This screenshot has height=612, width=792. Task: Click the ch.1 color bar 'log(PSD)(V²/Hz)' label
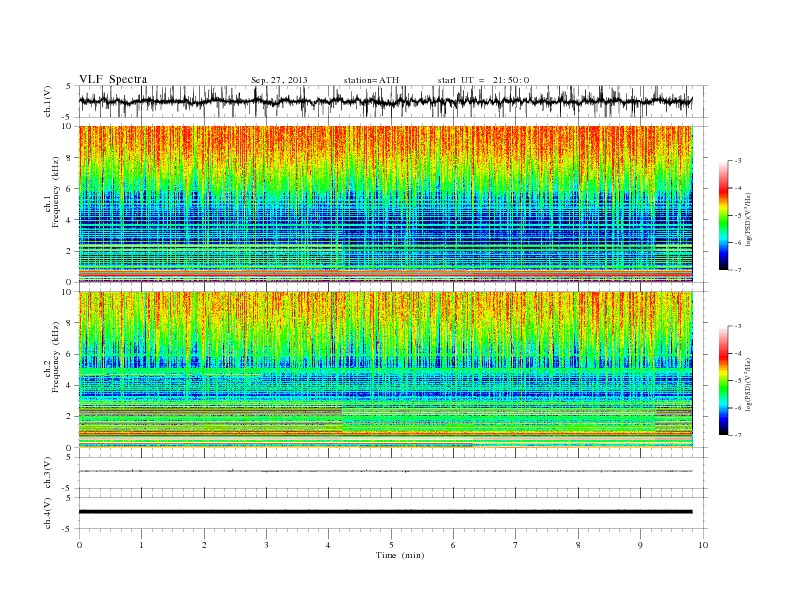(x=749, y=219)
